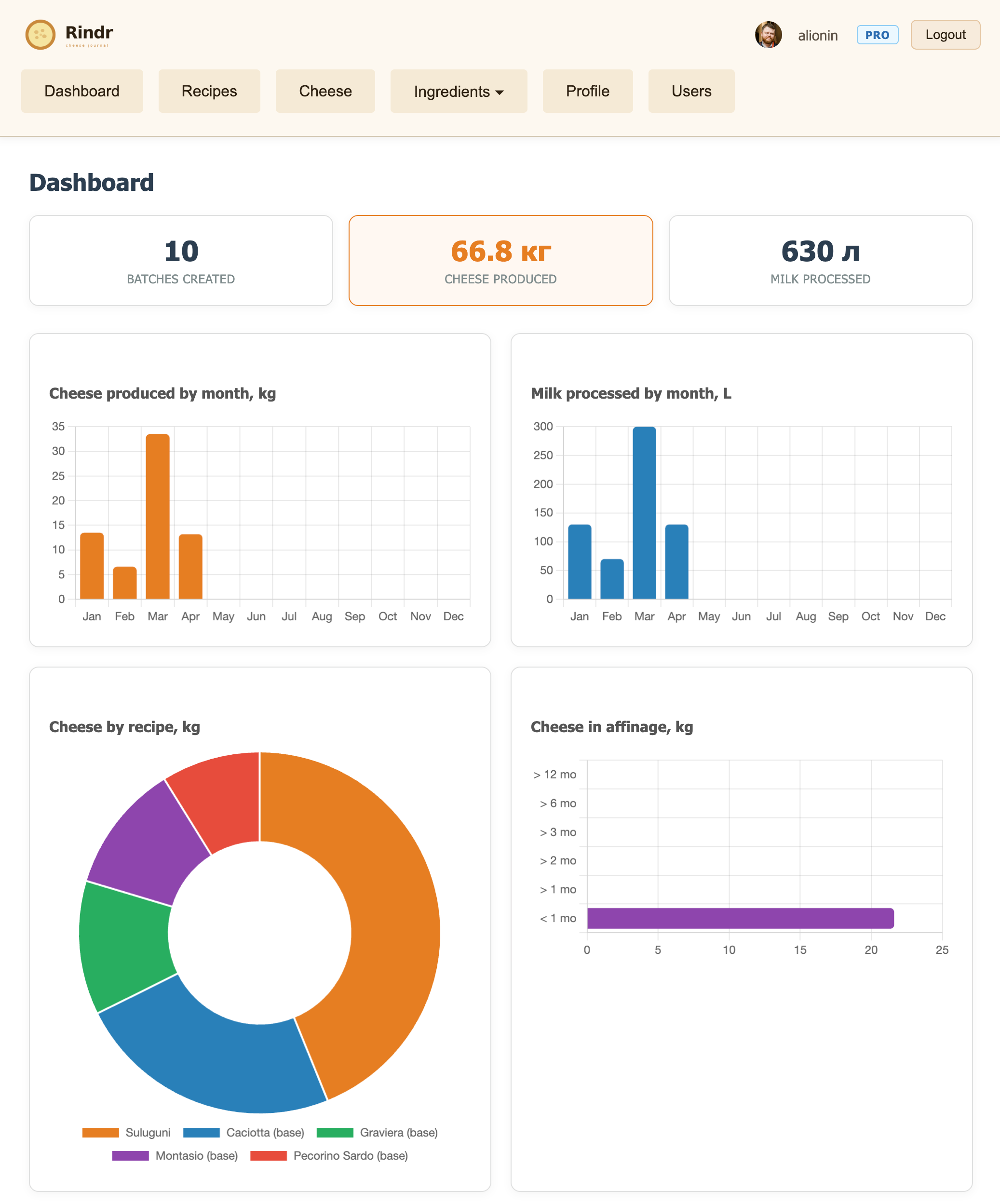Screen dimensions: 1000x1204
Task: Switch to the Recipes page
Action: tap(209, 91)
